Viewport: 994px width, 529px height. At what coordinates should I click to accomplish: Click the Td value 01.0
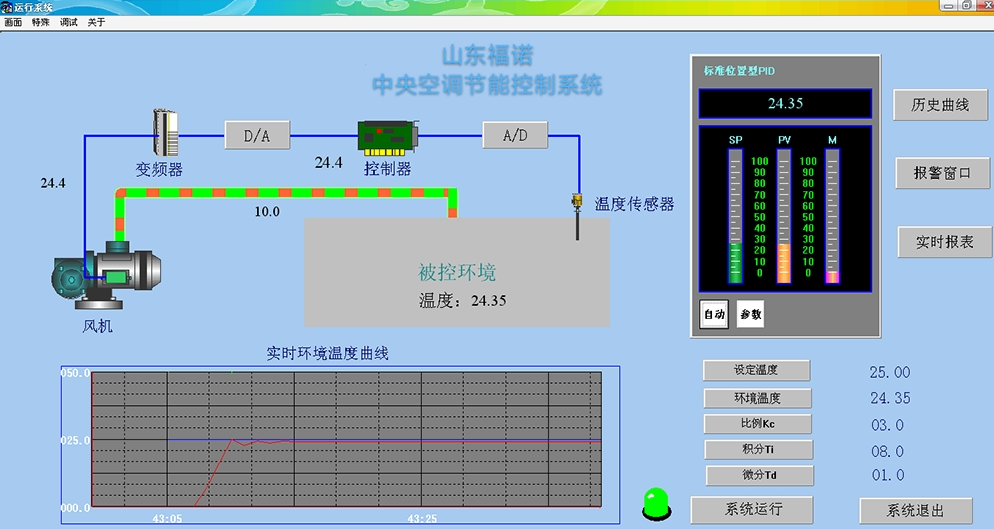(x=888, y=475)
